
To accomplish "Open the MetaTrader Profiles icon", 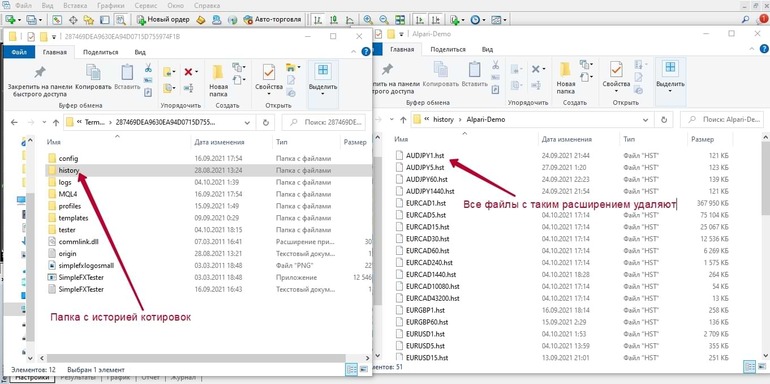I will pos(31,20).
